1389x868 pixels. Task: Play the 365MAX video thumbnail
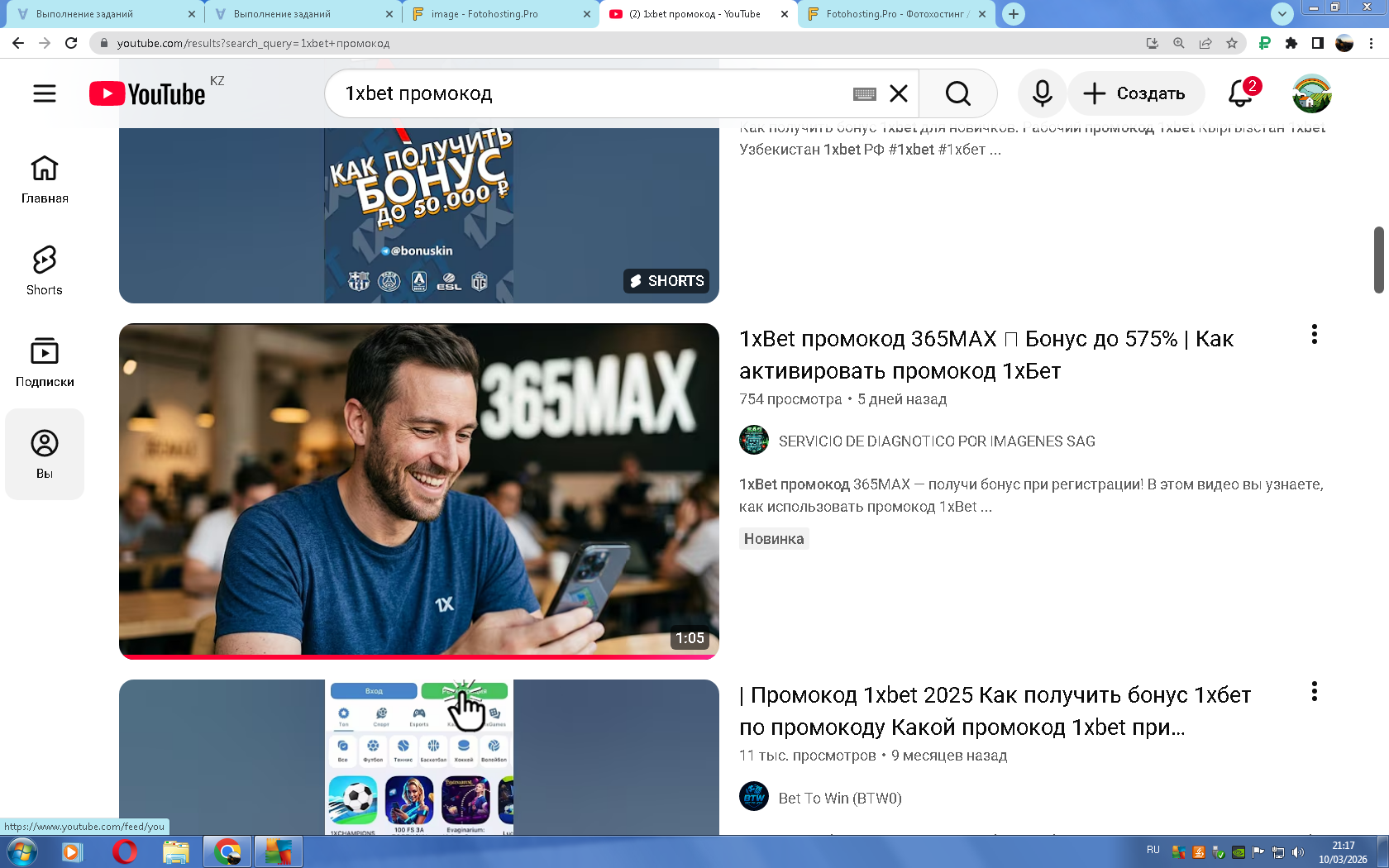tap(419, 491)
